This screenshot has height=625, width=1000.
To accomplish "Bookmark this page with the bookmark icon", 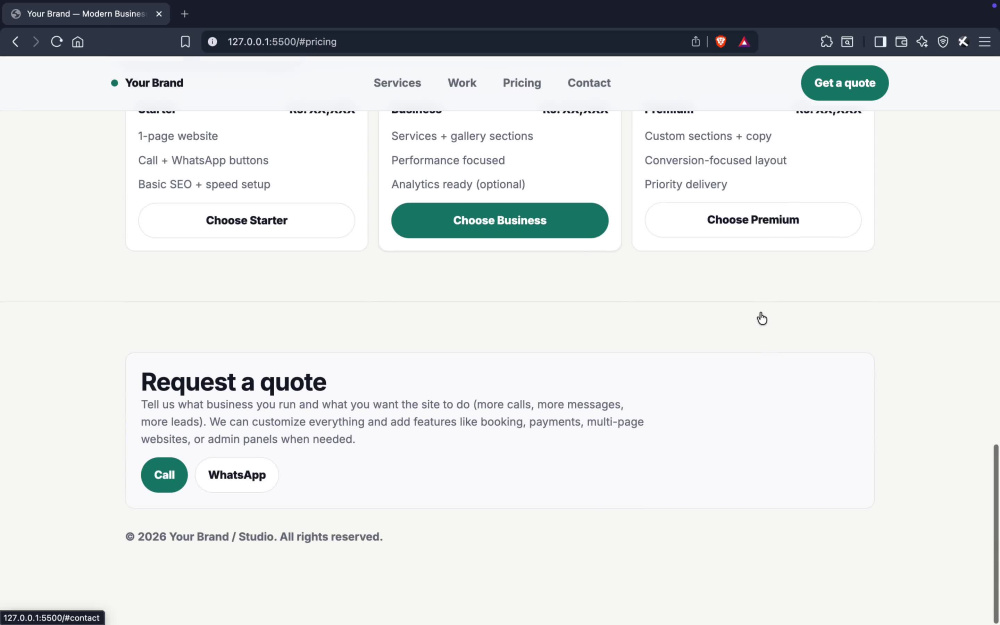I will point(185,41).
